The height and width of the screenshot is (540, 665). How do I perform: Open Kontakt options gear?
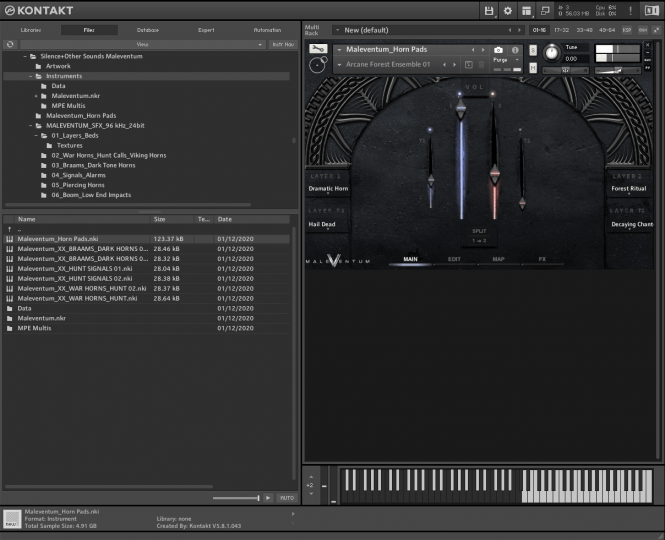508,11
